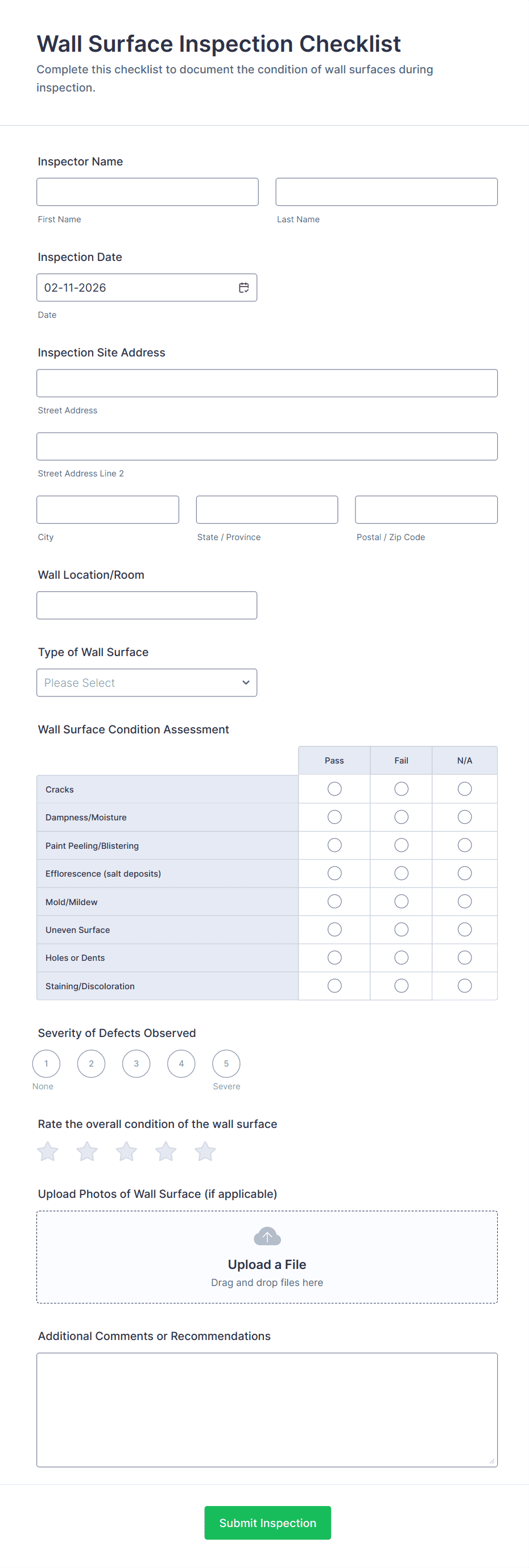Submit the inspection form
The width and height of the screenshot is (529, 1568).
tap(267, 1523)
